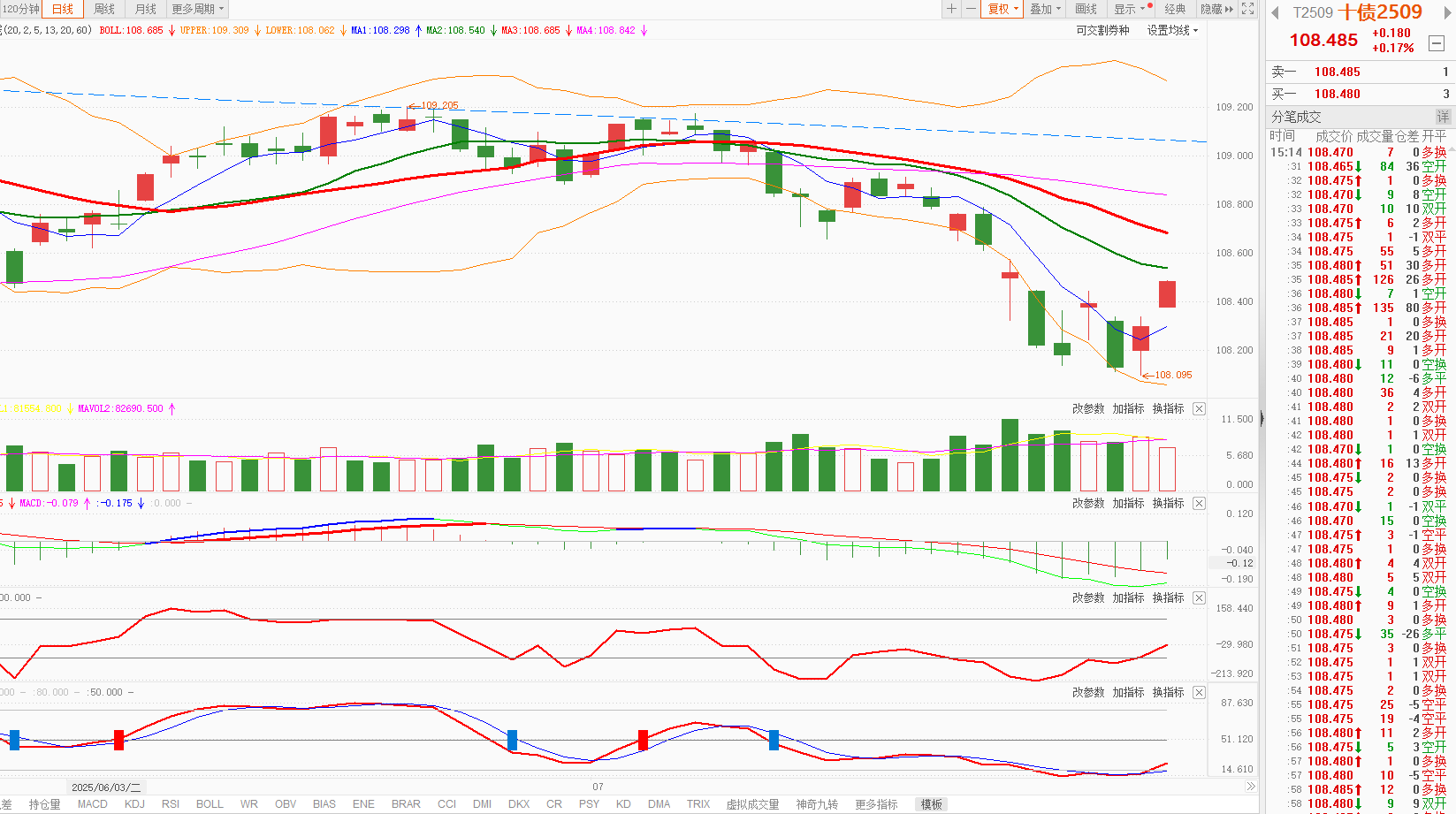Select 神奇九转 indicator tab

[817, 804]
